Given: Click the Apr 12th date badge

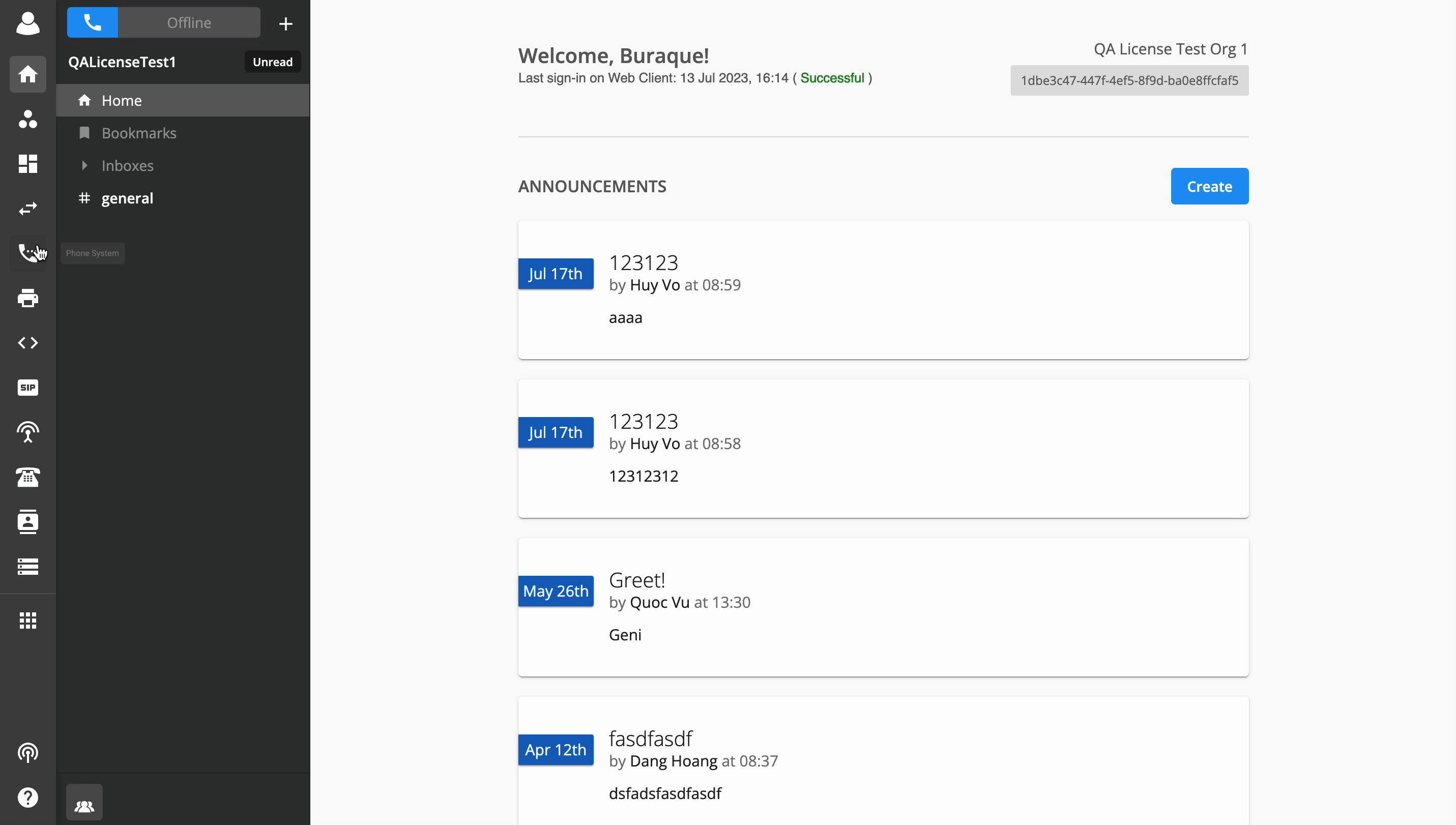Looking at the screenshot, I should point(556,750).
